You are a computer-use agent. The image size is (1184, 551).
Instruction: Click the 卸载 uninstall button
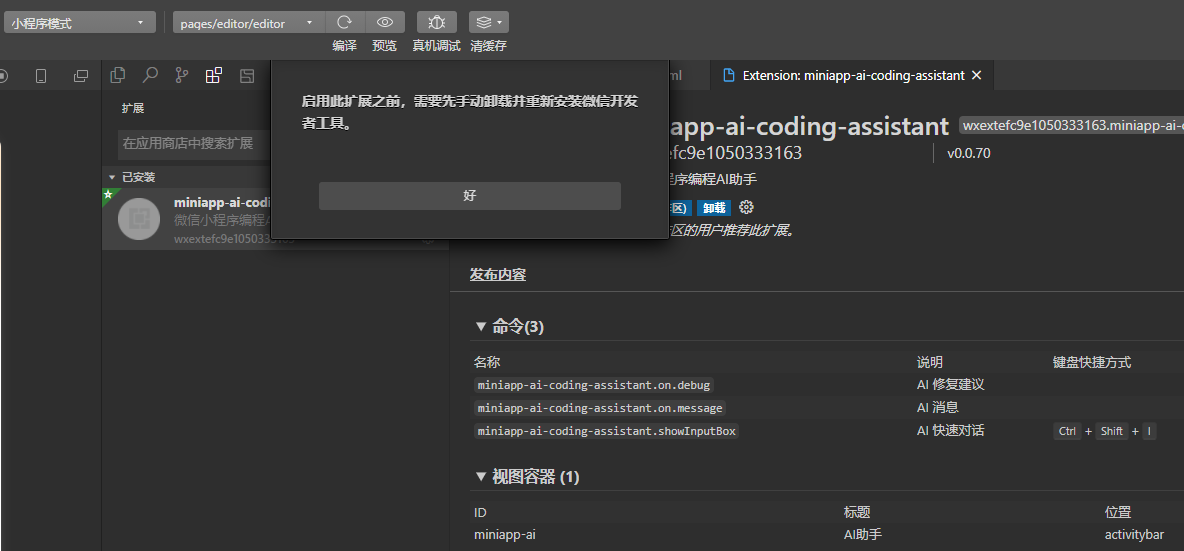point(714,208)
